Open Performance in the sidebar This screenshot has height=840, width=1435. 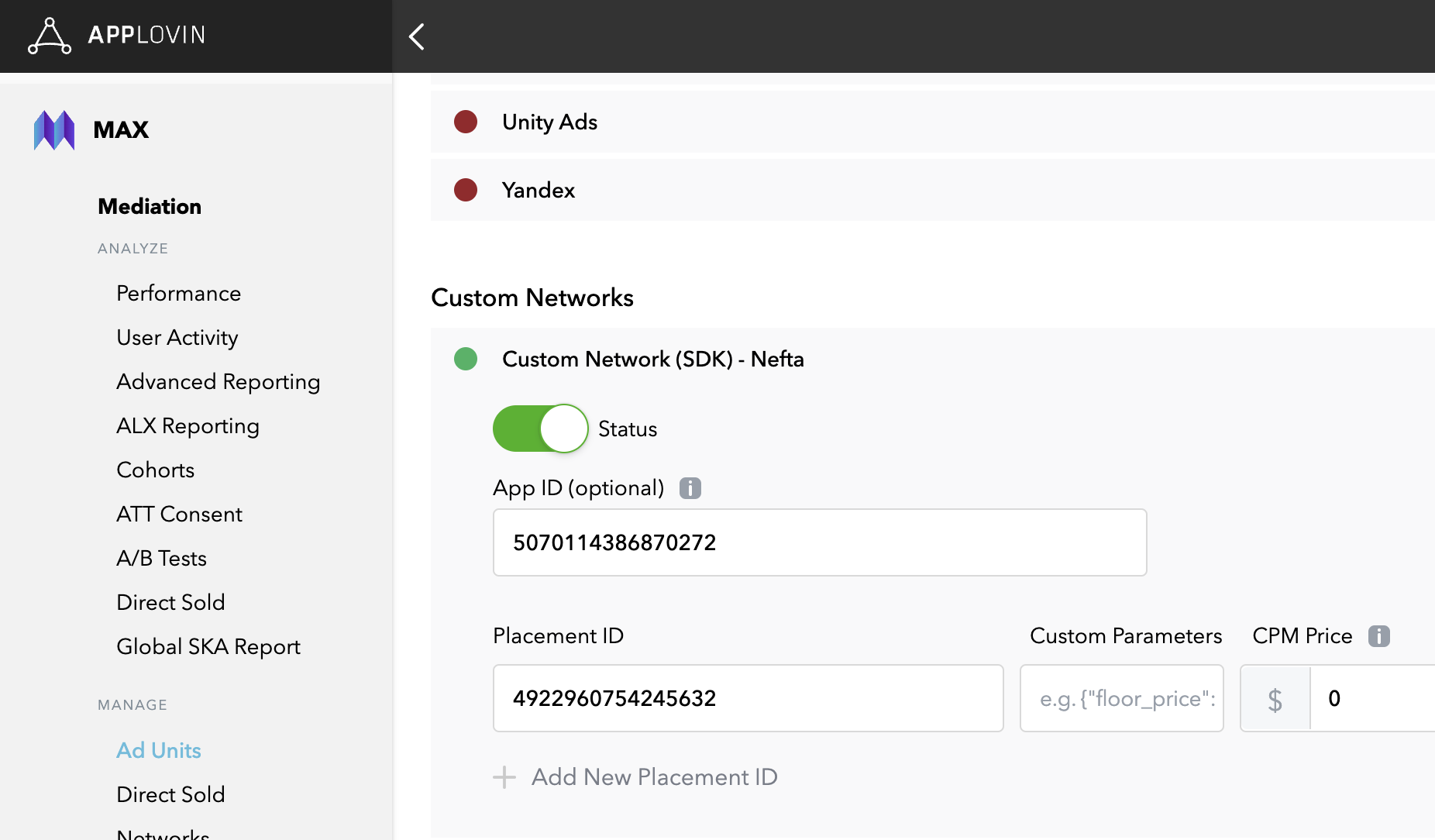(x=179, y=293)
